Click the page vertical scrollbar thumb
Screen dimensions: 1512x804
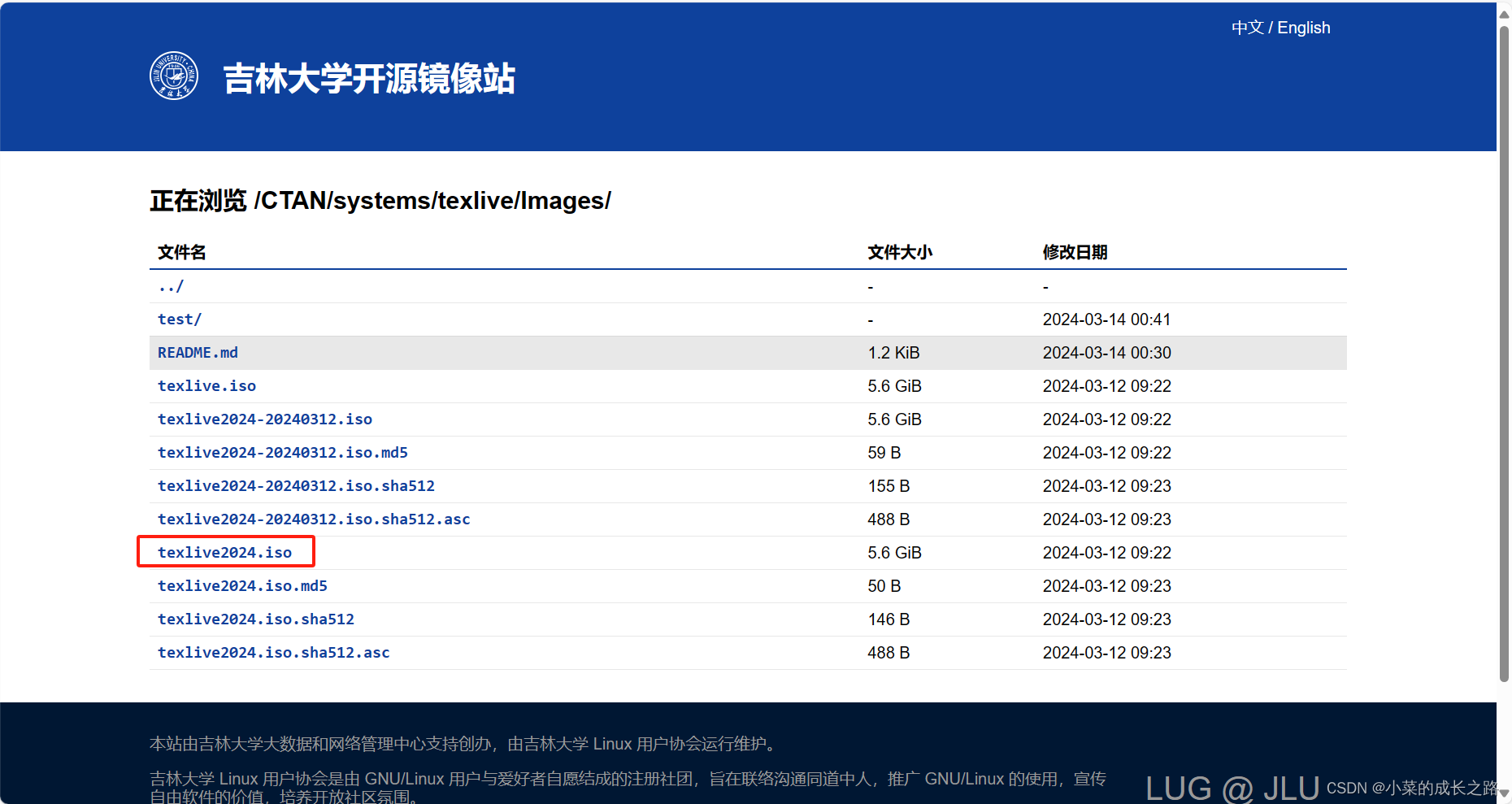(x=1504, y=354)
